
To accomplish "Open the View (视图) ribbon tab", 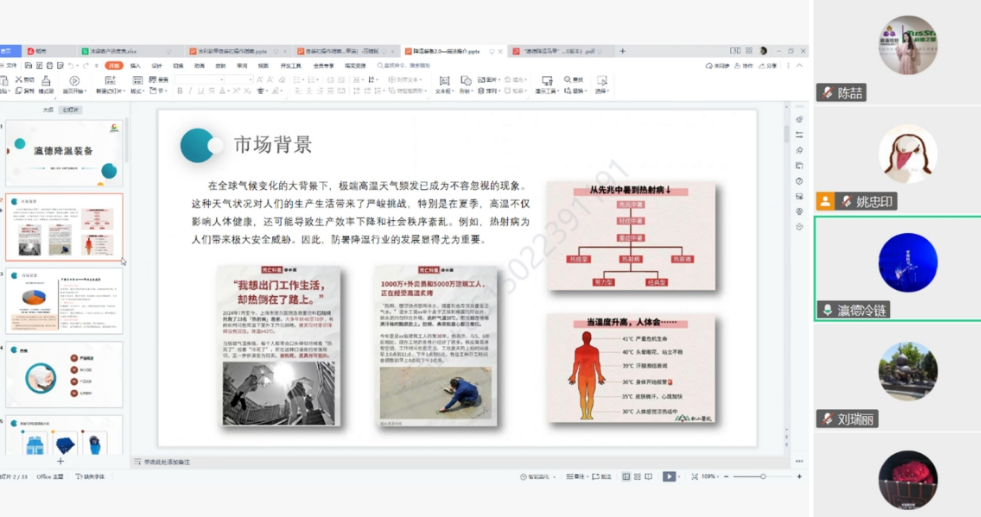I will (x=263, y=65).
